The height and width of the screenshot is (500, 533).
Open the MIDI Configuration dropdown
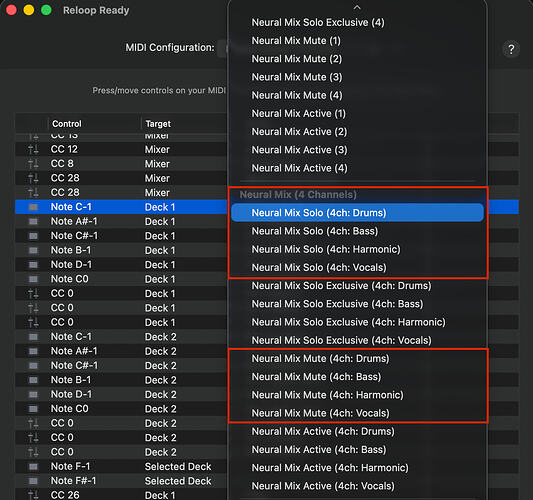click(223, 48)
